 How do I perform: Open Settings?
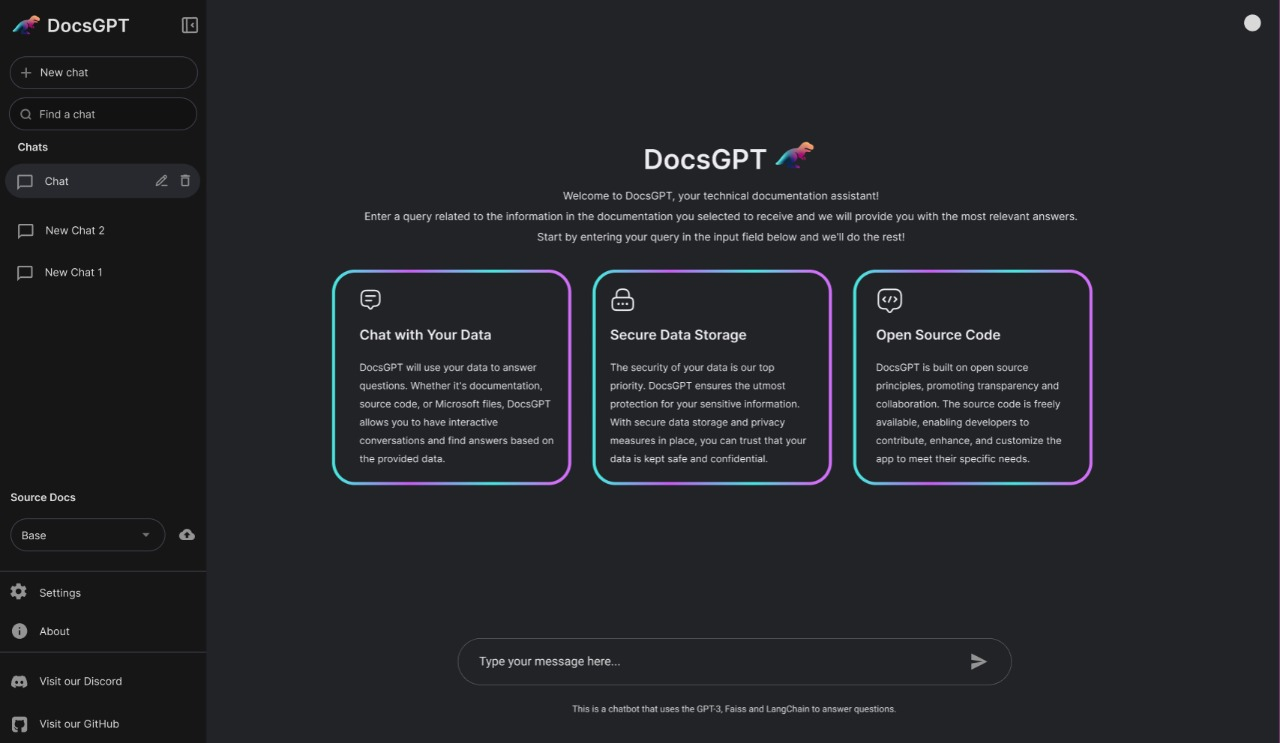click(x=59, y=592)
